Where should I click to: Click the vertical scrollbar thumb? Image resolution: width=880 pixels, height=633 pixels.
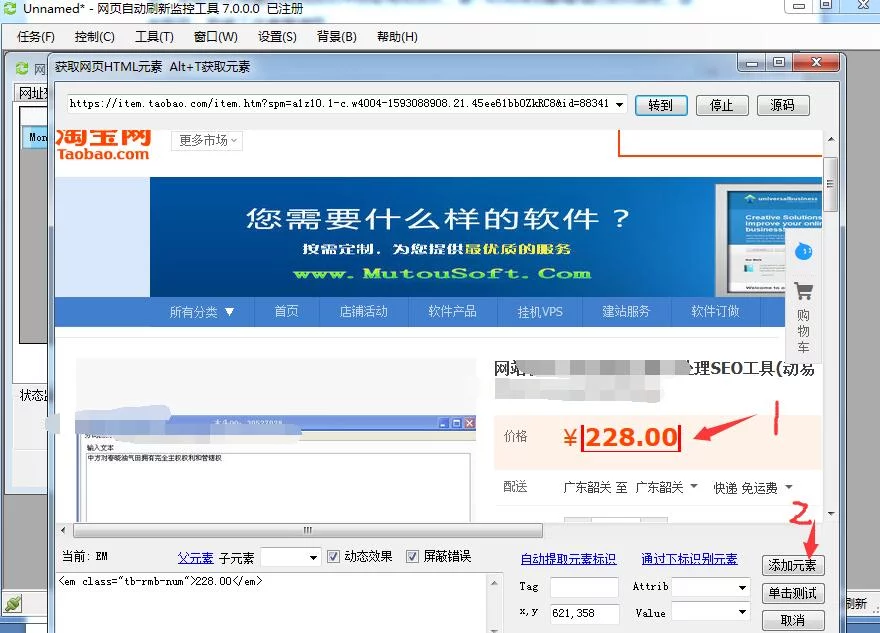[831, 184]
